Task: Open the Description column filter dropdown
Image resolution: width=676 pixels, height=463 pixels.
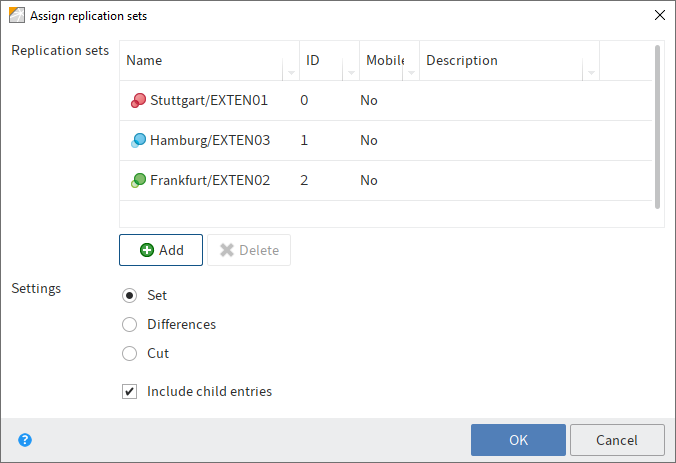Action: pos(591,72)
